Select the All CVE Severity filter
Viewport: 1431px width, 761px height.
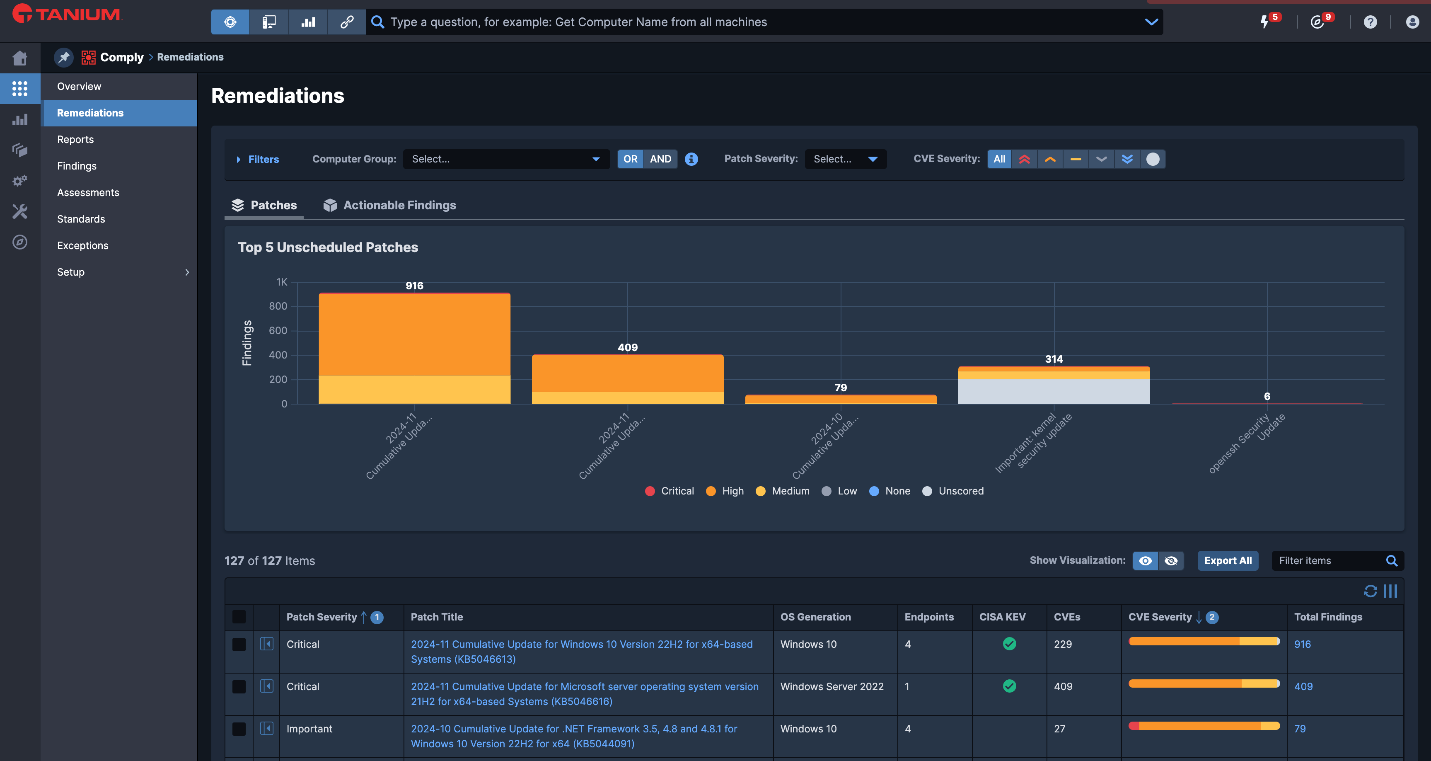[999, 159]
